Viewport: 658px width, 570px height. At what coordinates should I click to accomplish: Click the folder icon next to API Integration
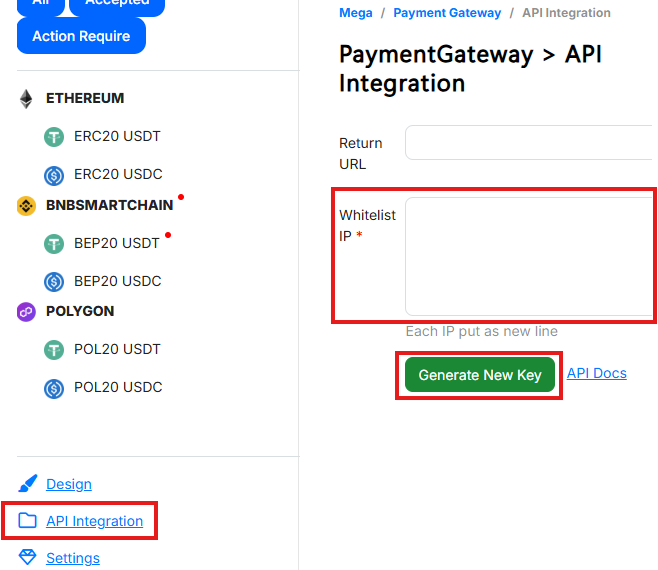(28, 520)
